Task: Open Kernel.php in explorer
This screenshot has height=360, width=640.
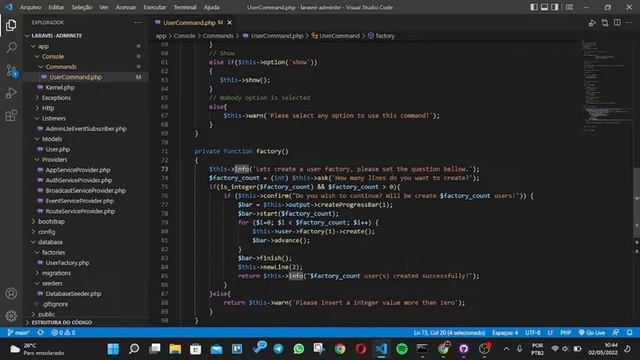Action: (x=86, y=87)
